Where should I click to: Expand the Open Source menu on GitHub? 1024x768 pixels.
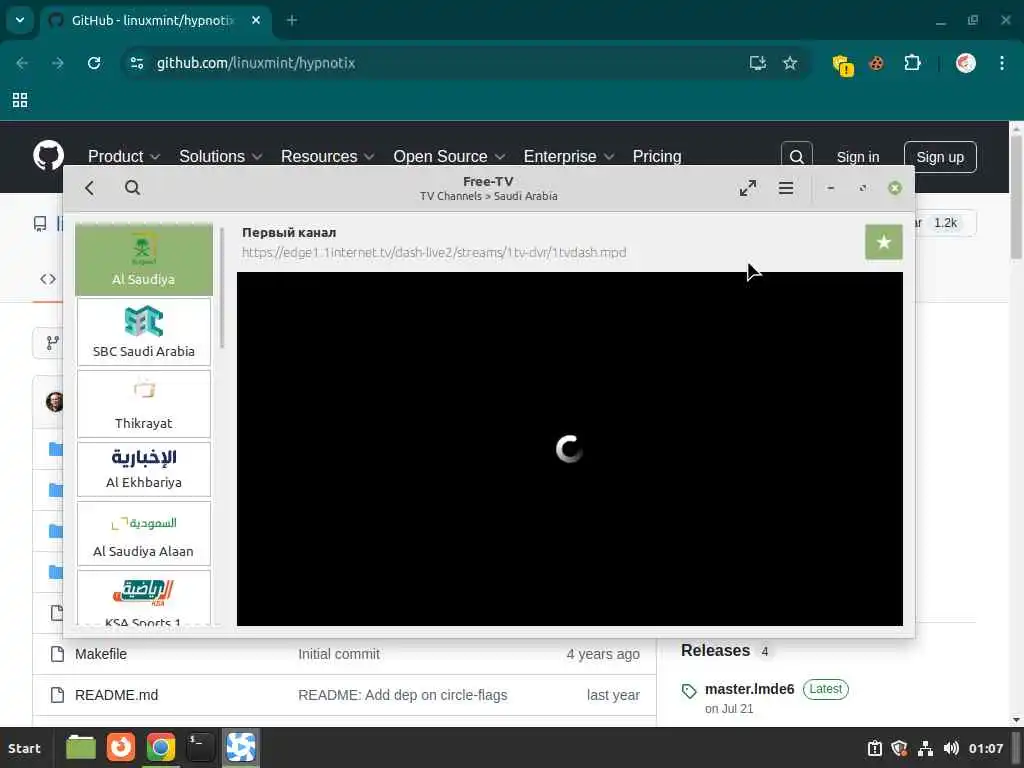tap(449, 157)
